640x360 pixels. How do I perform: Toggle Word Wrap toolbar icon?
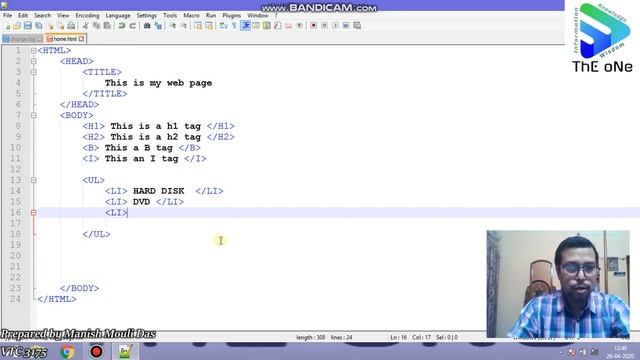[223, 26]
